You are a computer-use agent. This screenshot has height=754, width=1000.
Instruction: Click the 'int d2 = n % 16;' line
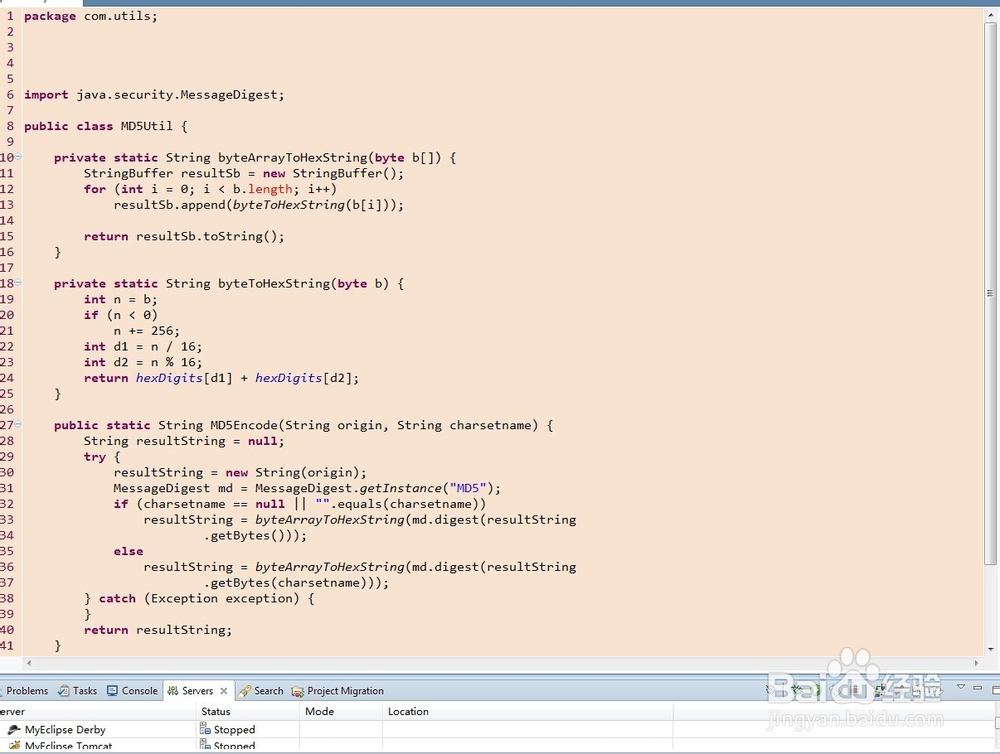(143, 362)
